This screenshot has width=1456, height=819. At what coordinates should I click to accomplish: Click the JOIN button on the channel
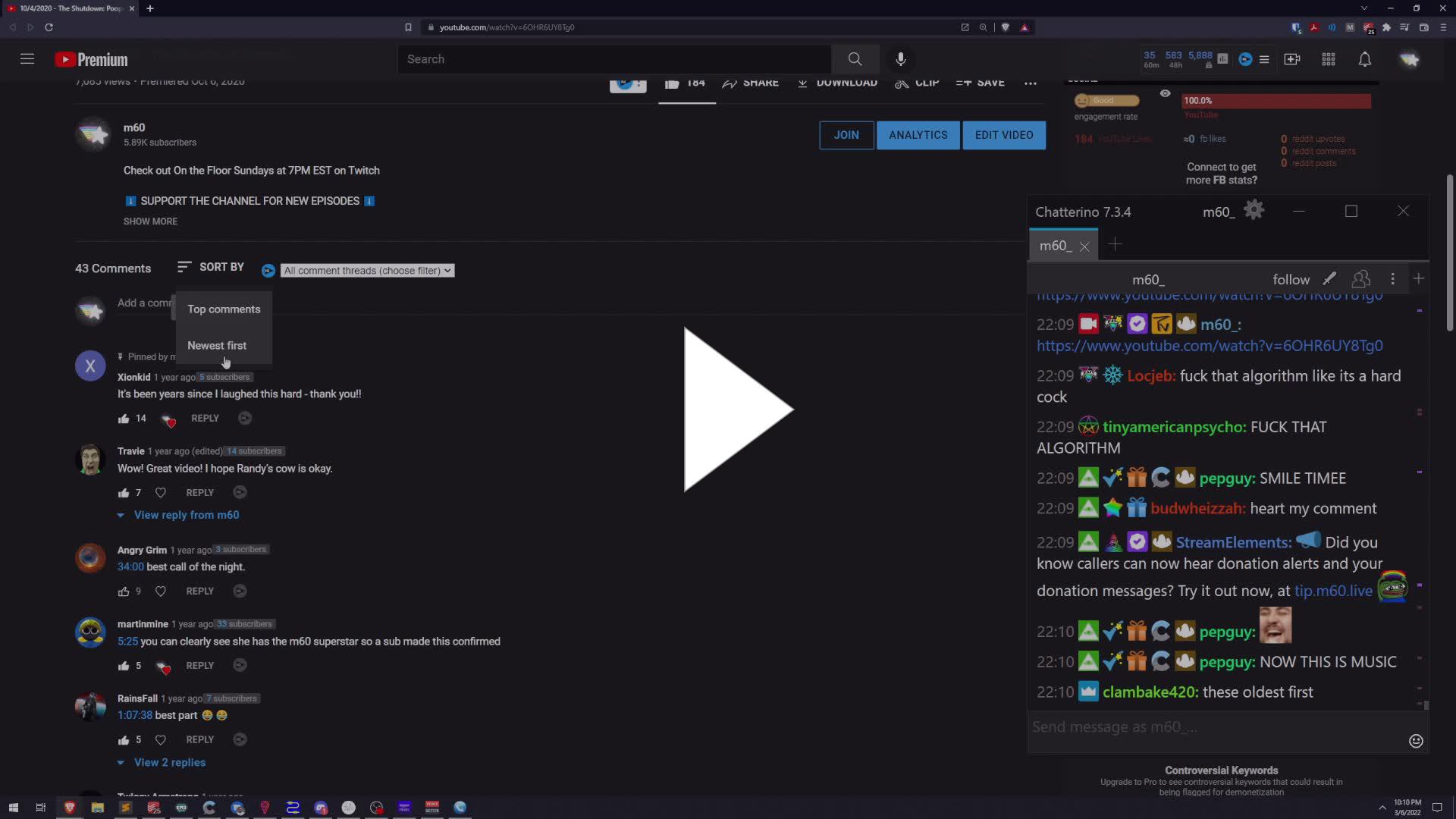click(x=846, y=135)
